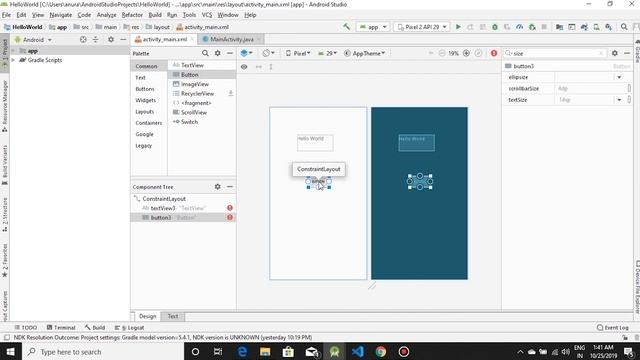Viewport: 640px width, 360px height.
Task: Open ellipsize value dropdown
Action: tap(619, 77)
